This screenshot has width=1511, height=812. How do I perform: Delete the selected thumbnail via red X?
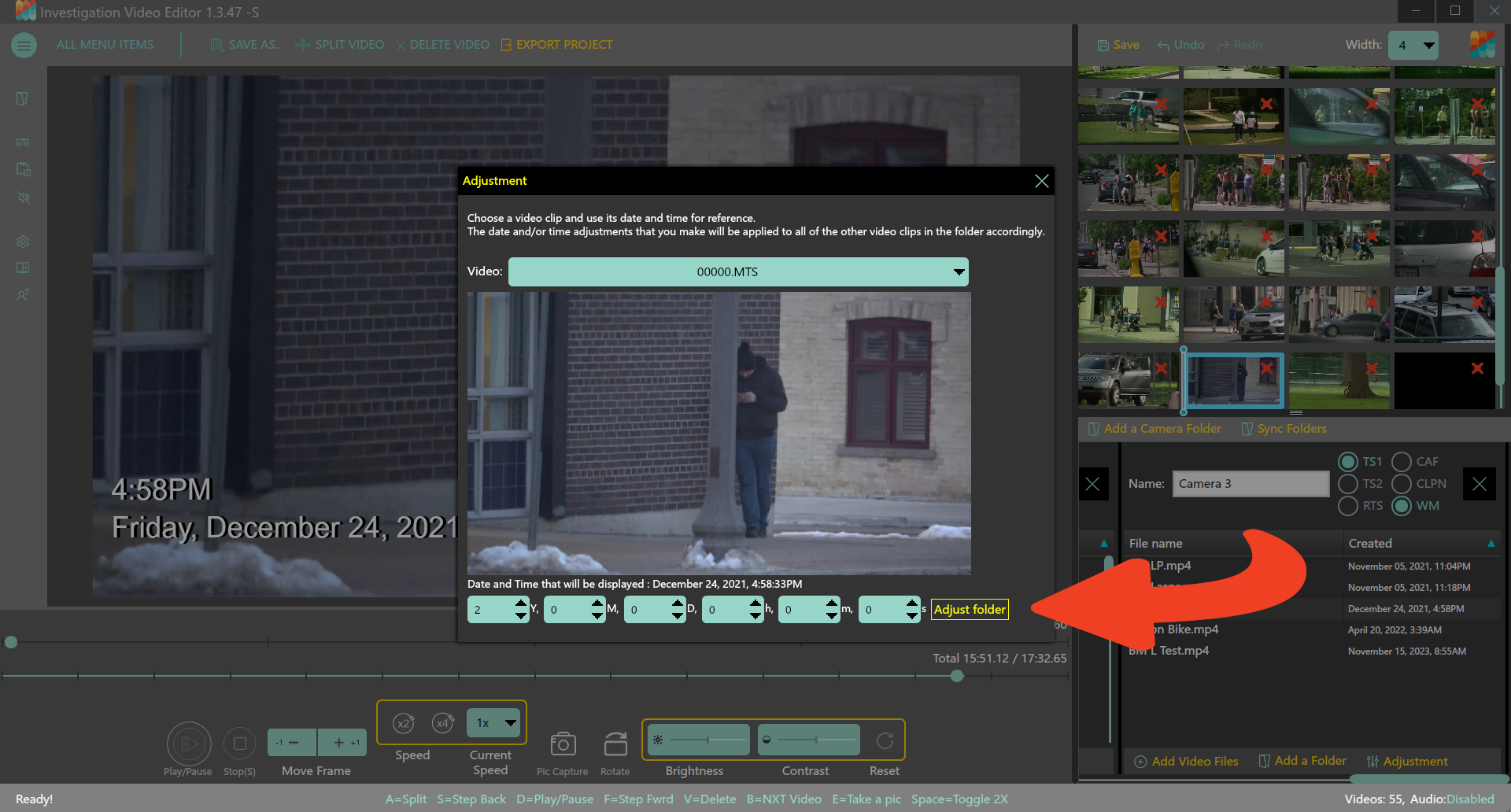click(x=1266, y=367)
